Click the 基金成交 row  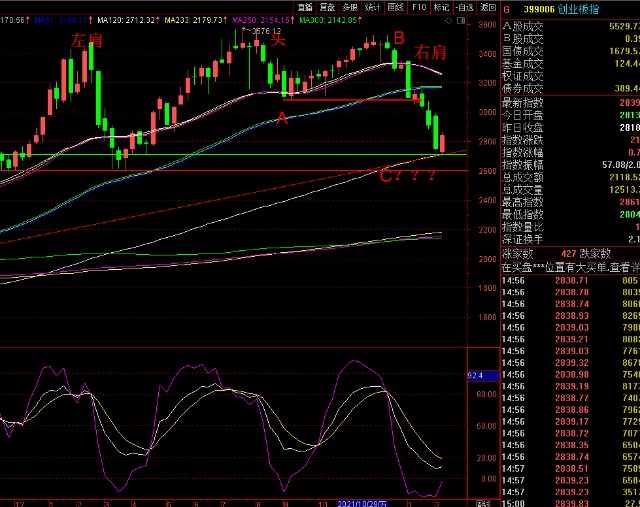(x=570, y=64)
